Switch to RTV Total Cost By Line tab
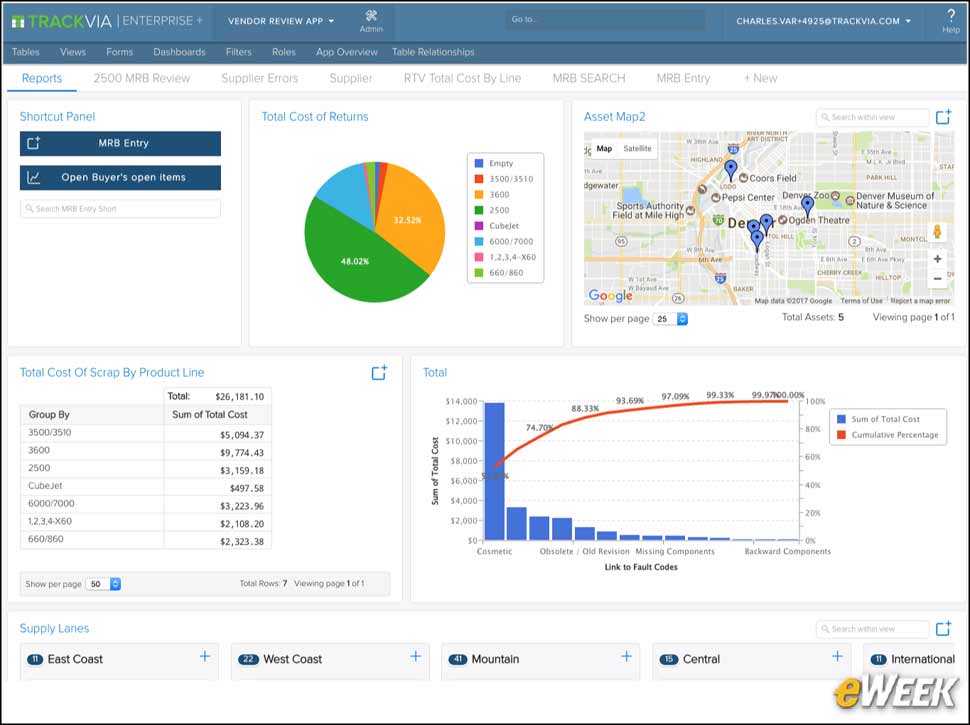Screen dimensions: 970x725 coord(462,79)
